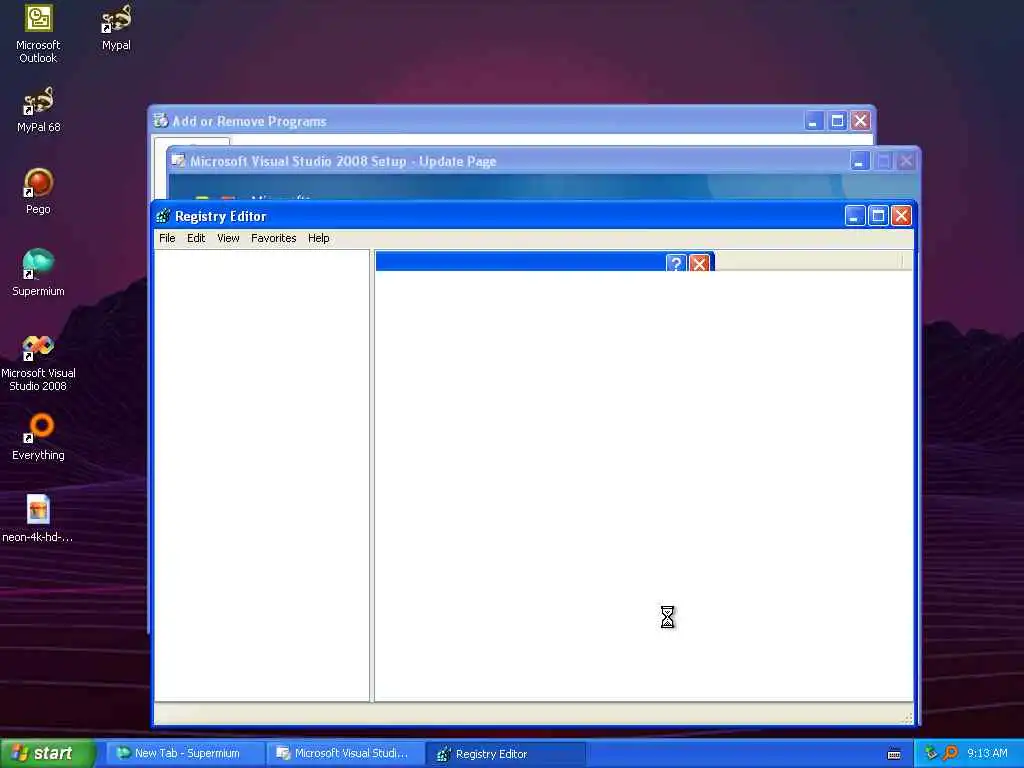The image size is (1024, 768).
Task: Maximize the Registry Editor window
Action: click(878, 216)
